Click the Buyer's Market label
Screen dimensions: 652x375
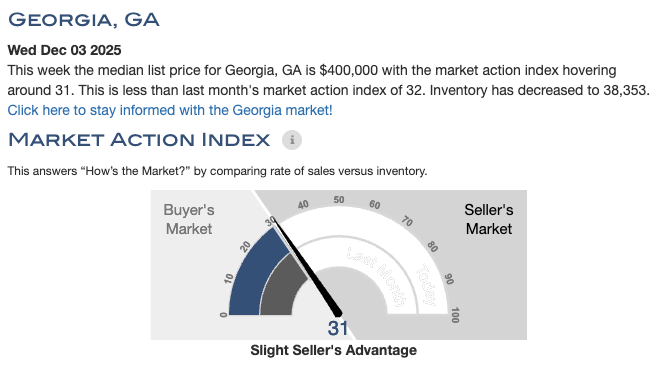(x=189, y=219)
